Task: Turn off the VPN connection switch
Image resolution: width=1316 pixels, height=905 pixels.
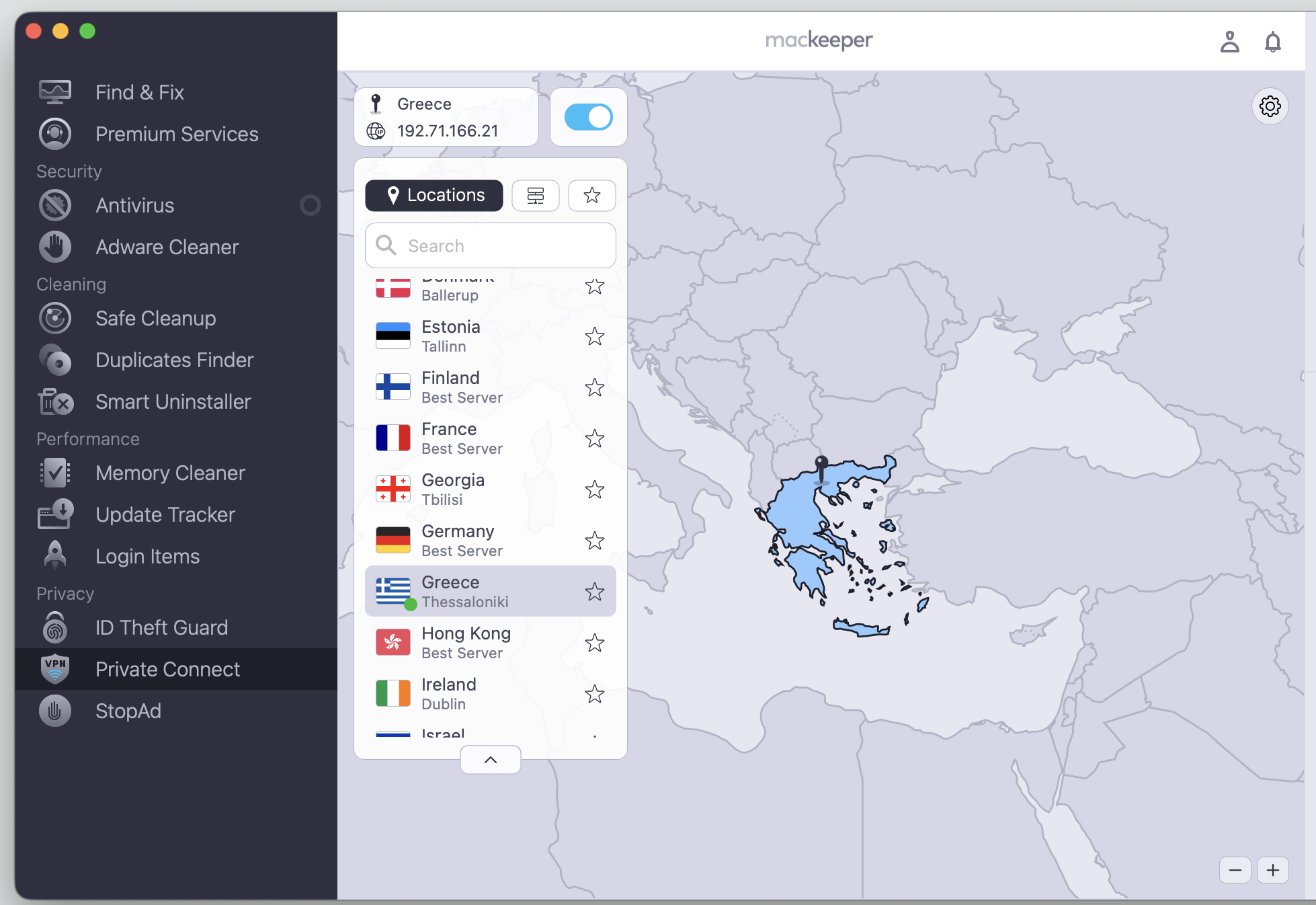Action: pyautogui.click(x=589, y=117)
